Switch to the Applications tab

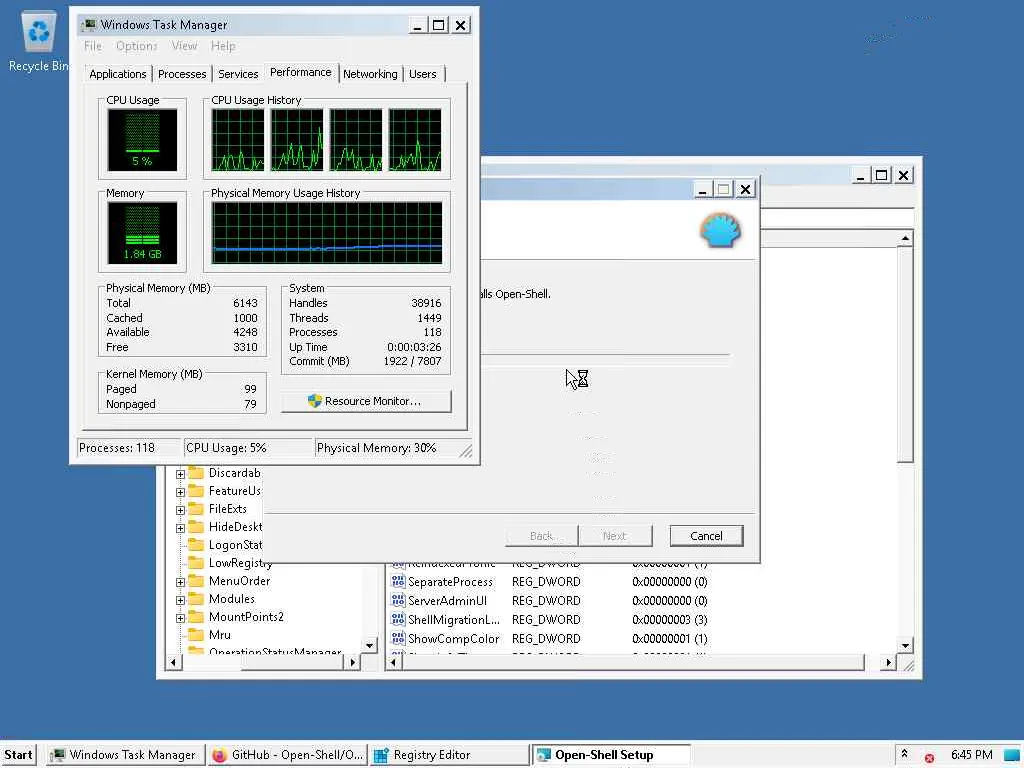118,74
